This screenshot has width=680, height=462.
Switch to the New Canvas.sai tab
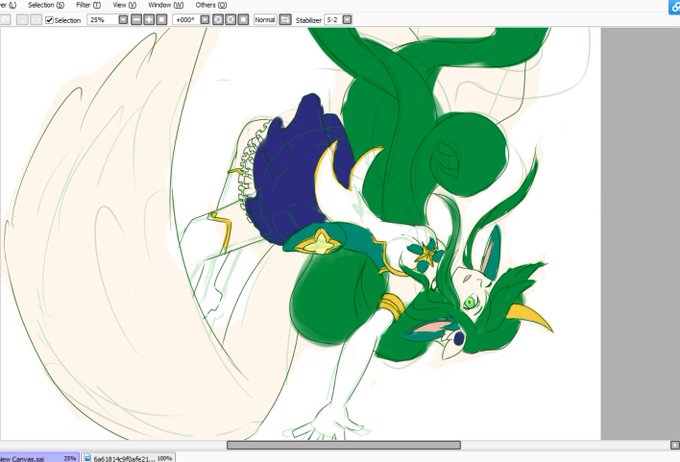39,458
